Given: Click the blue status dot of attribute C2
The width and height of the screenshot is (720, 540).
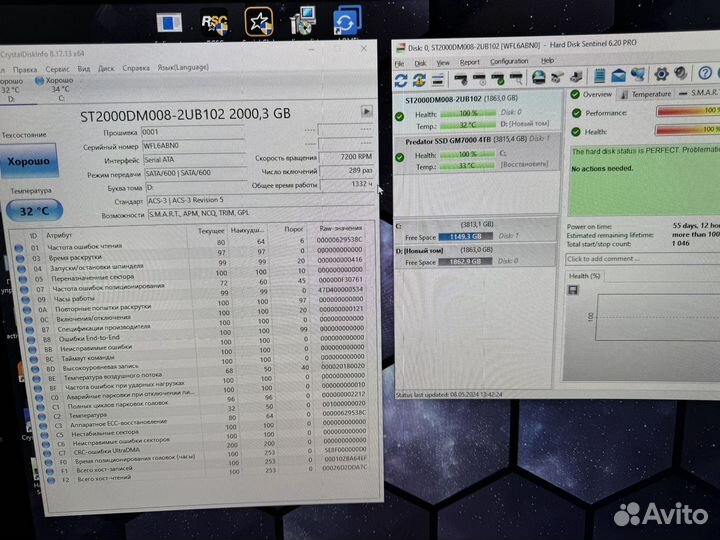Looking at the screenshot, I should tap(41, 417).
